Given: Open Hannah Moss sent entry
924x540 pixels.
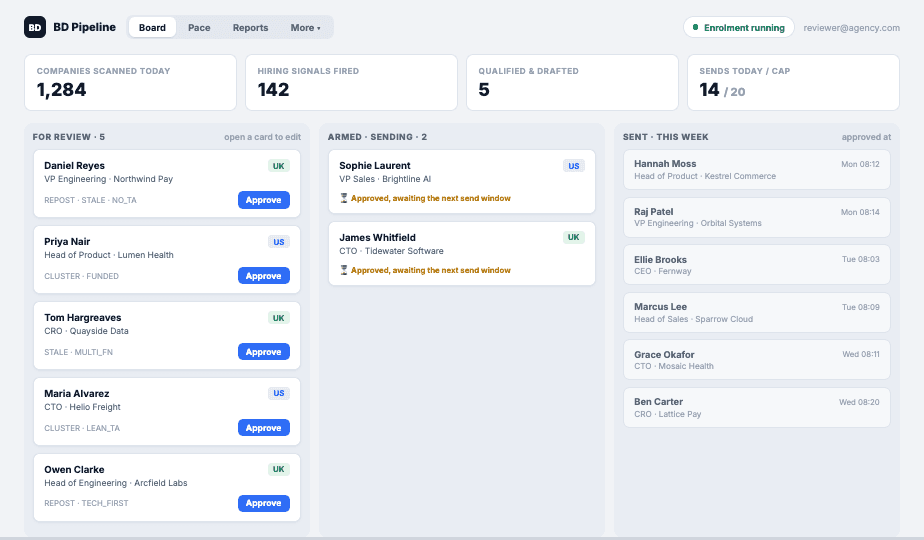Looking at the screenshot, I should pos(757,170).
